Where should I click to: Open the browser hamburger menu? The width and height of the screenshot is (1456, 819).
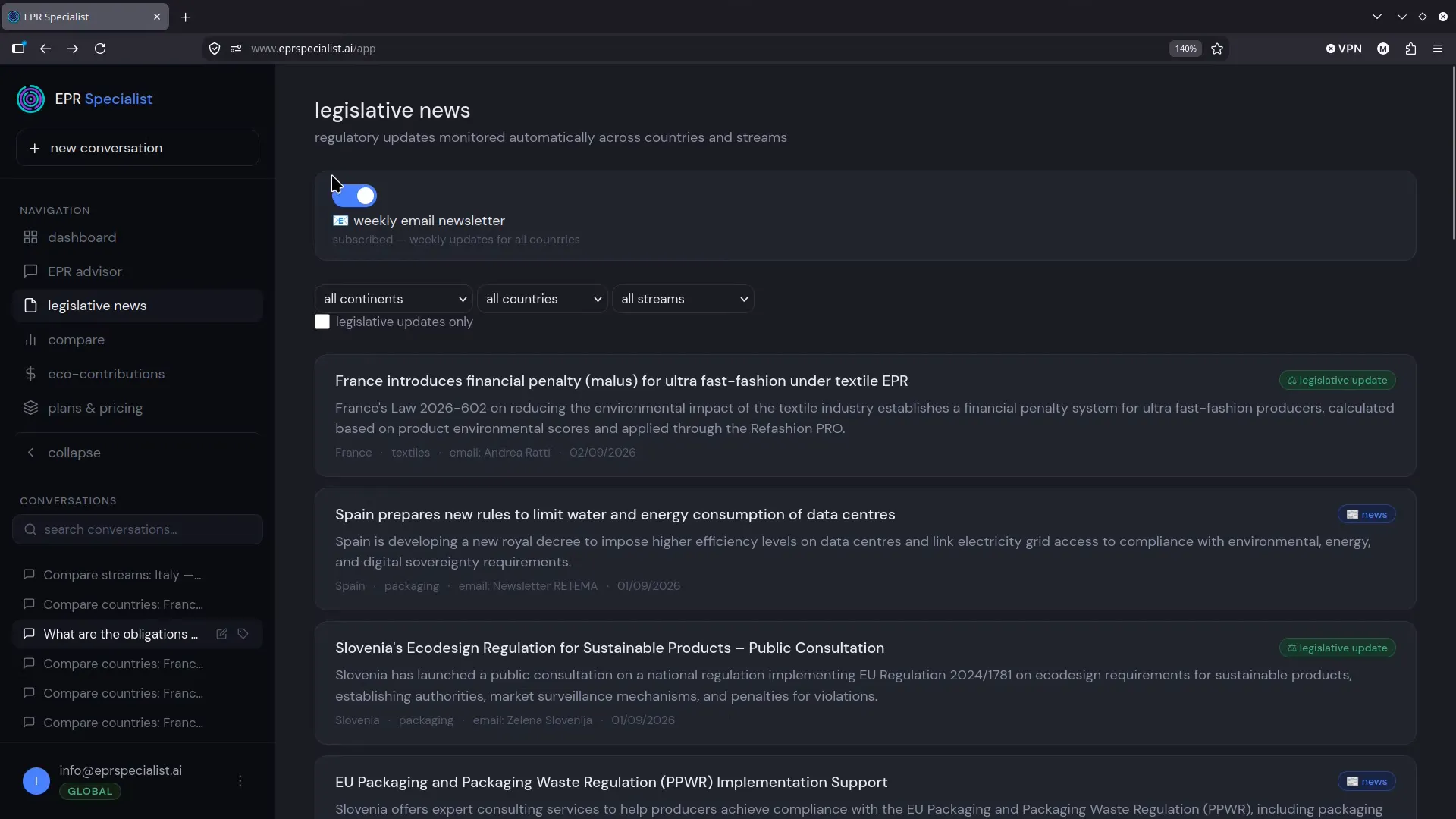click(x=1438, y=49)
